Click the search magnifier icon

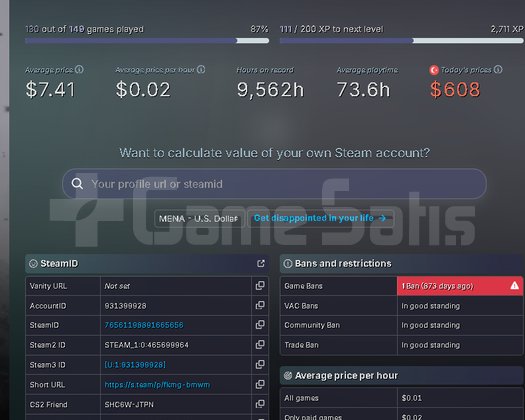pos(77,184)
